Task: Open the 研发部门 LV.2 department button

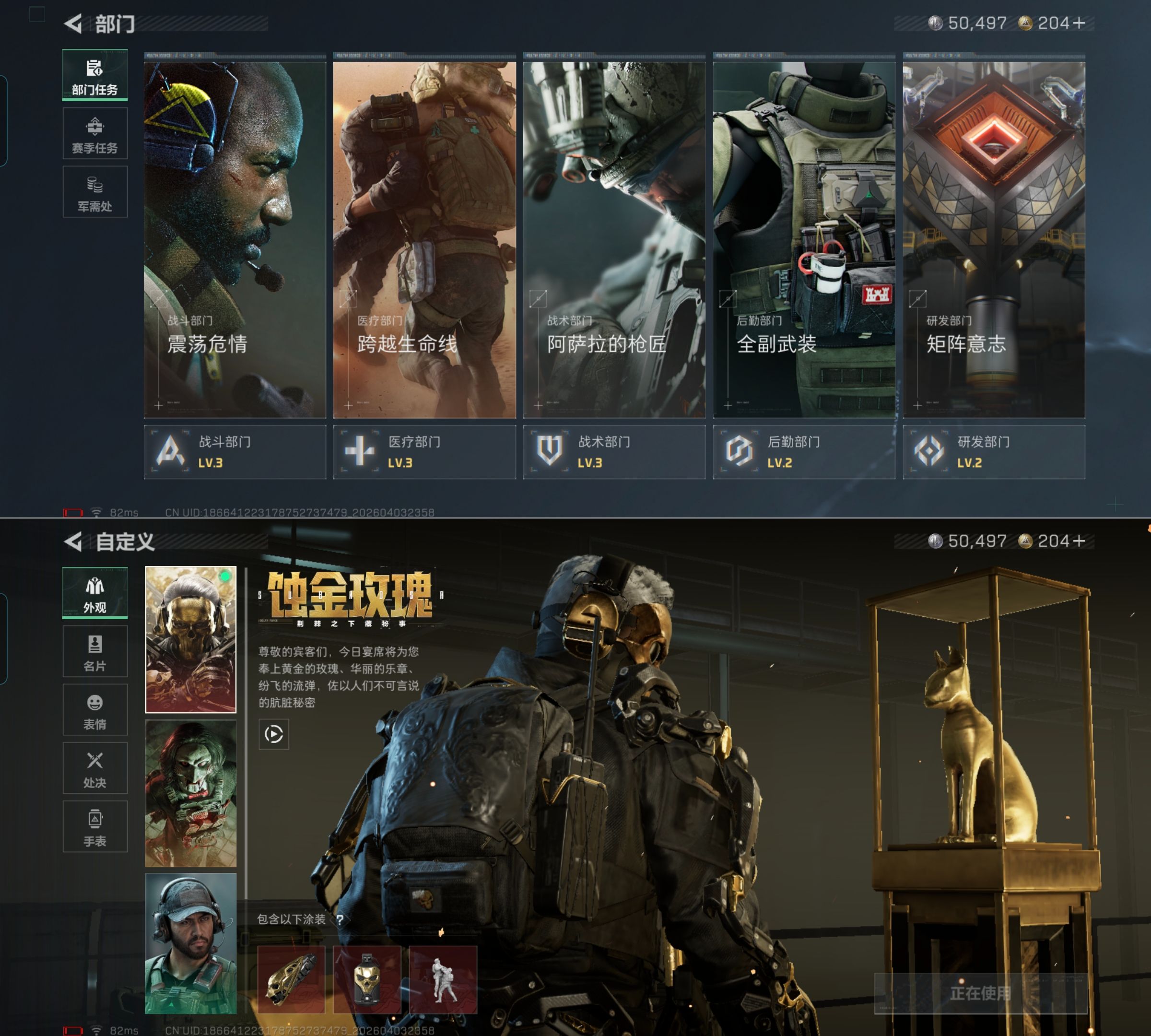Action: click(993, 452)
